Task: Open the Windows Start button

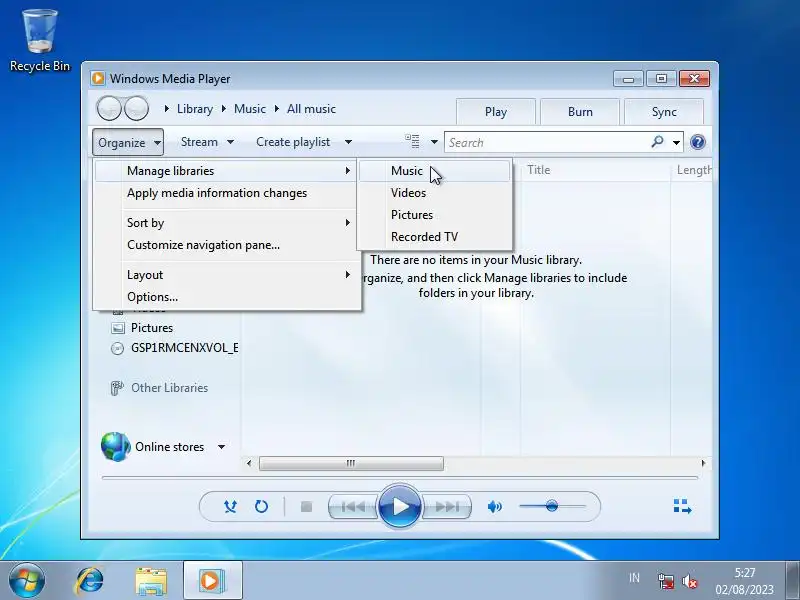Action: tap(27, 581)
